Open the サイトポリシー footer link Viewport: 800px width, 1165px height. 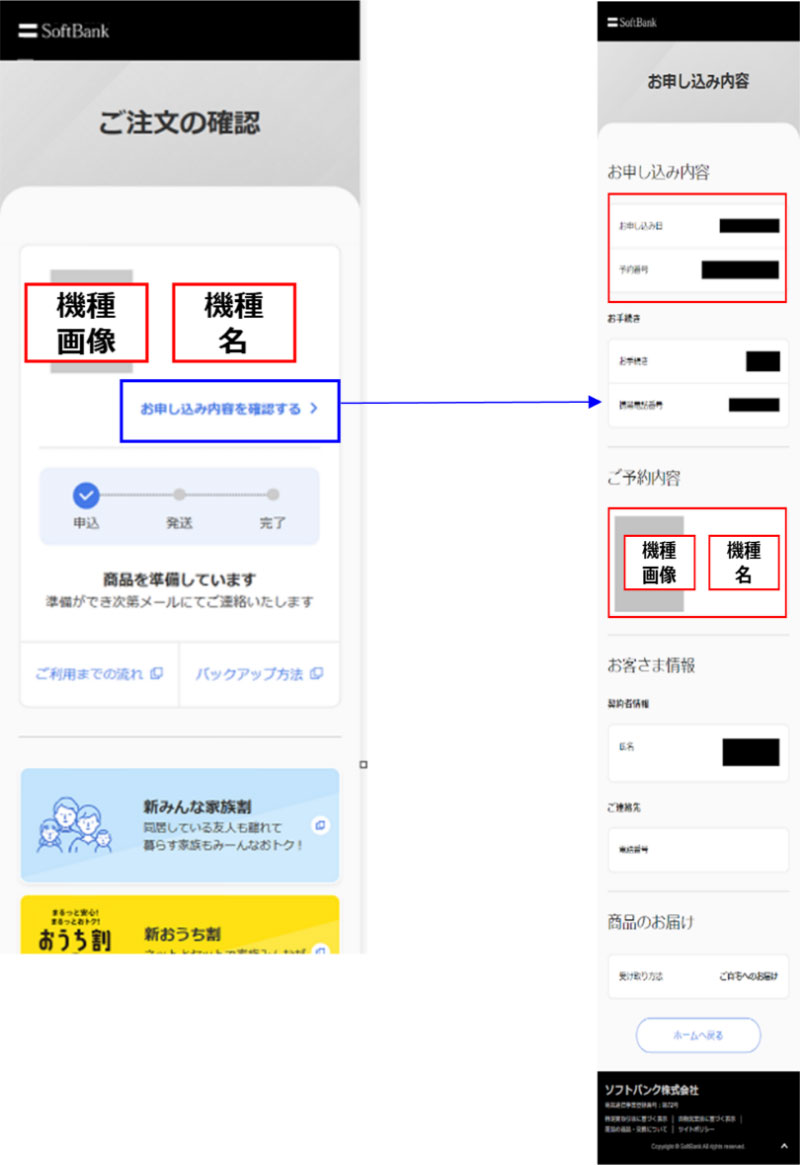point(699,1128)
